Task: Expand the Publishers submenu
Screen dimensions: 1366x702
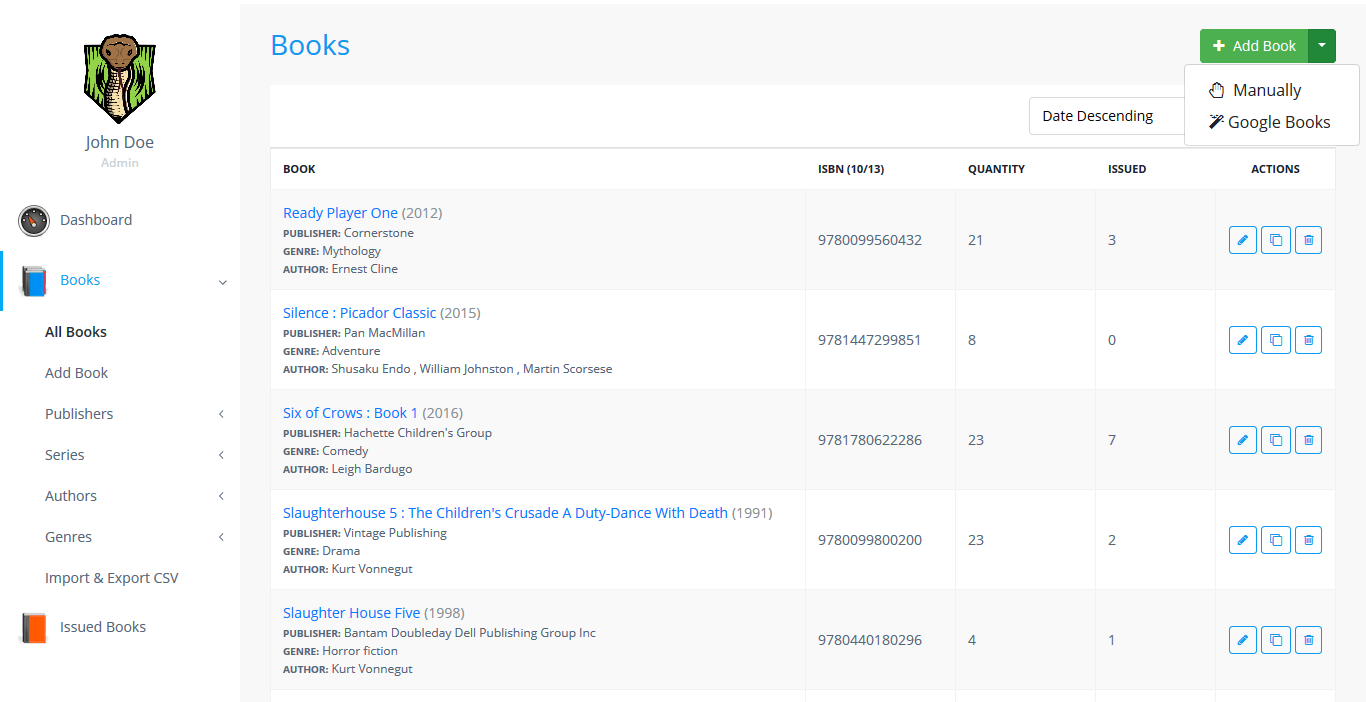Action: point(79,414)
